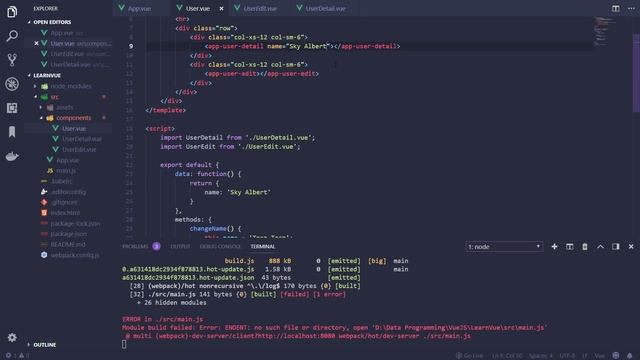Image resolution: width=640 pixels, height=360 pixels.
Task: Open the Output panel tab
Action: tap(180, 247)
